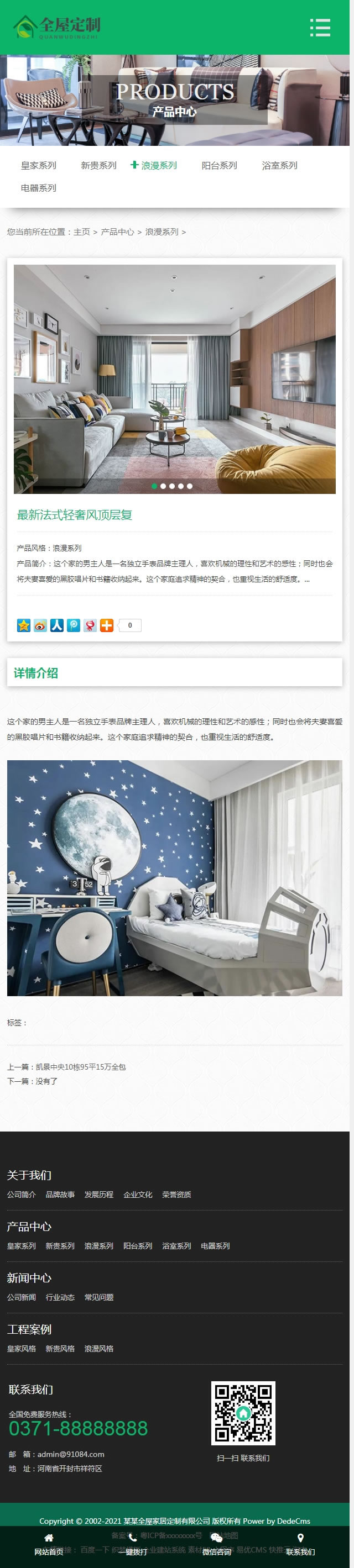The image size is (354, 1568).
Task: Click the QR code image
Action: 243,1413
